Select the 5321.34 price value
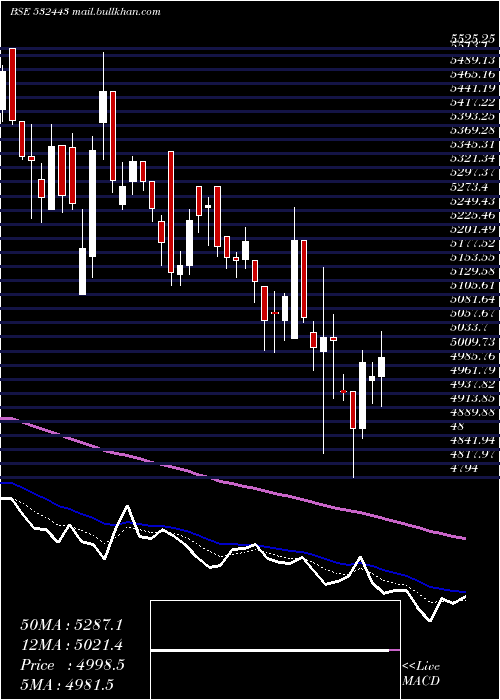The height and width of the screenshot is (700, 500). coord(472,158)
